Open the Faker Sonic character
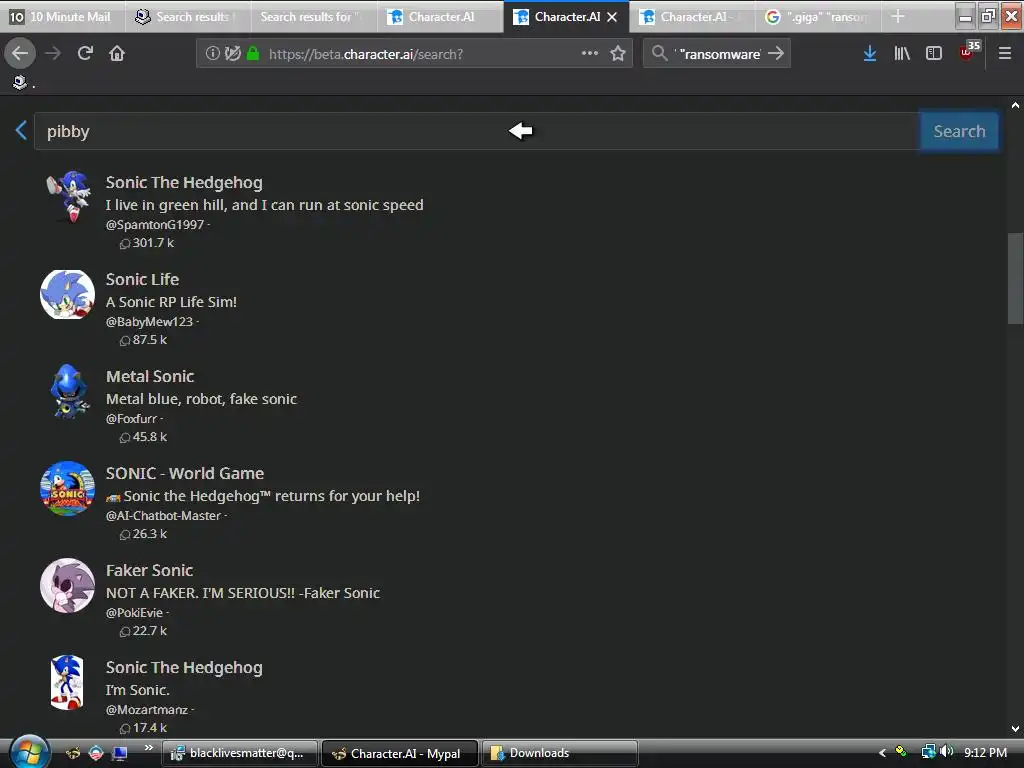This screenshot has height=768, width=1024. point(150,571)
